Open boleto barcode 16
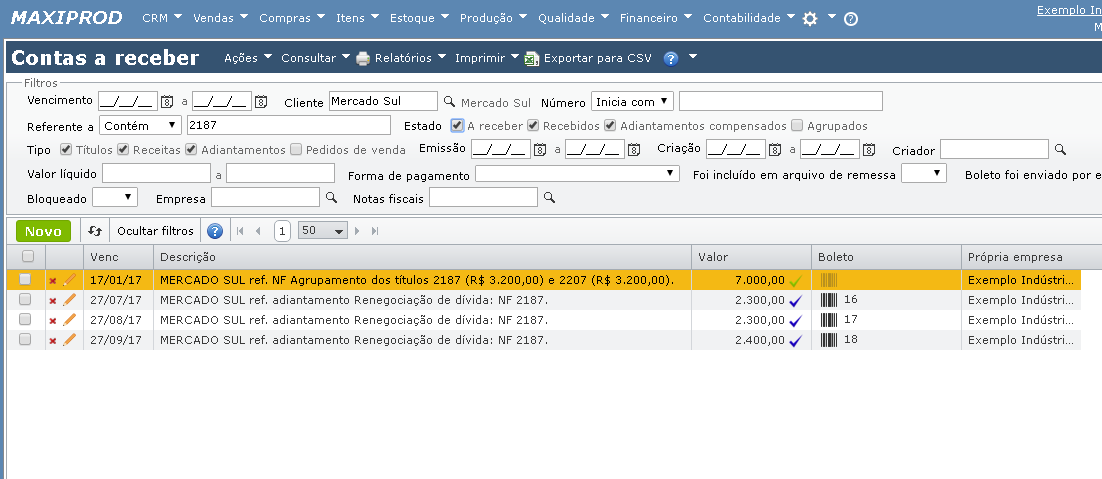This screenshot has width=1102, height=479. (x=829, y=300)
